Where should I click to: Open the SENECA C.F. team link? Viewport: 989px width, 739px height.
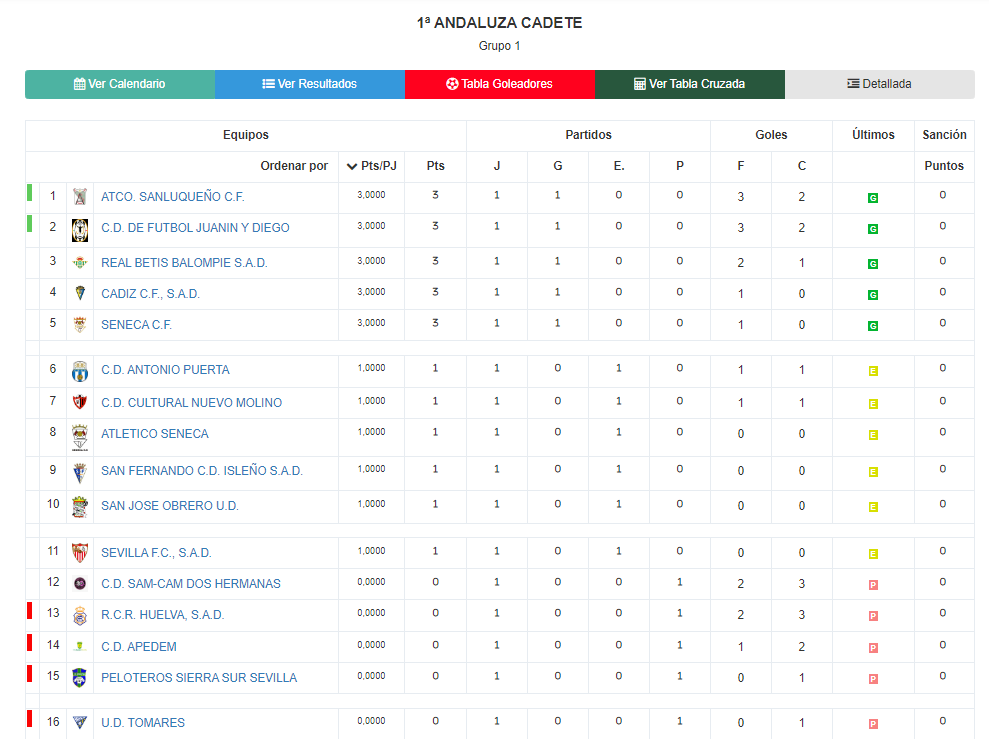136,325
